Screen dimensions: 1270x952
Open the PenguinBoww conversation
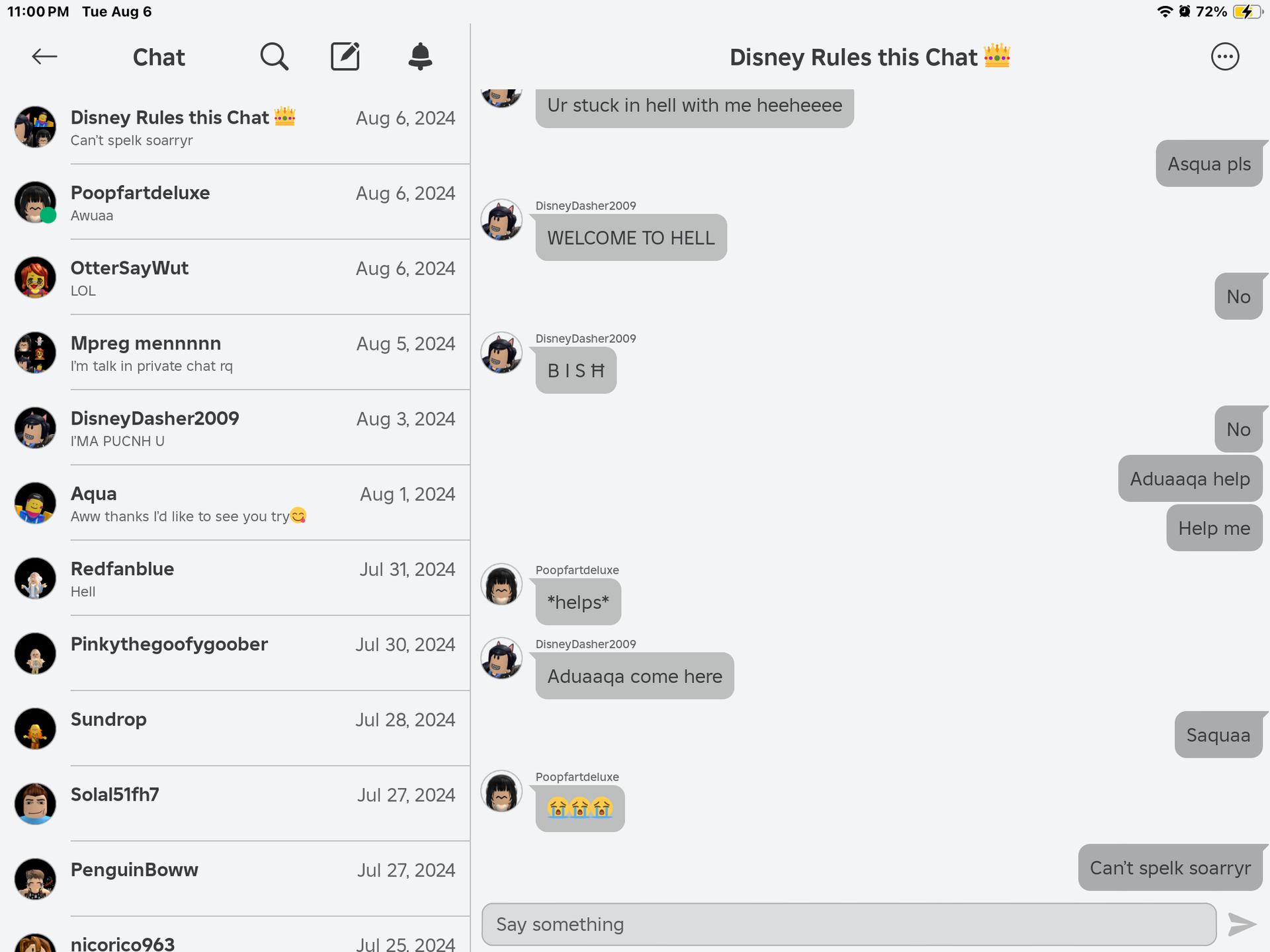[x=235, y=879]
